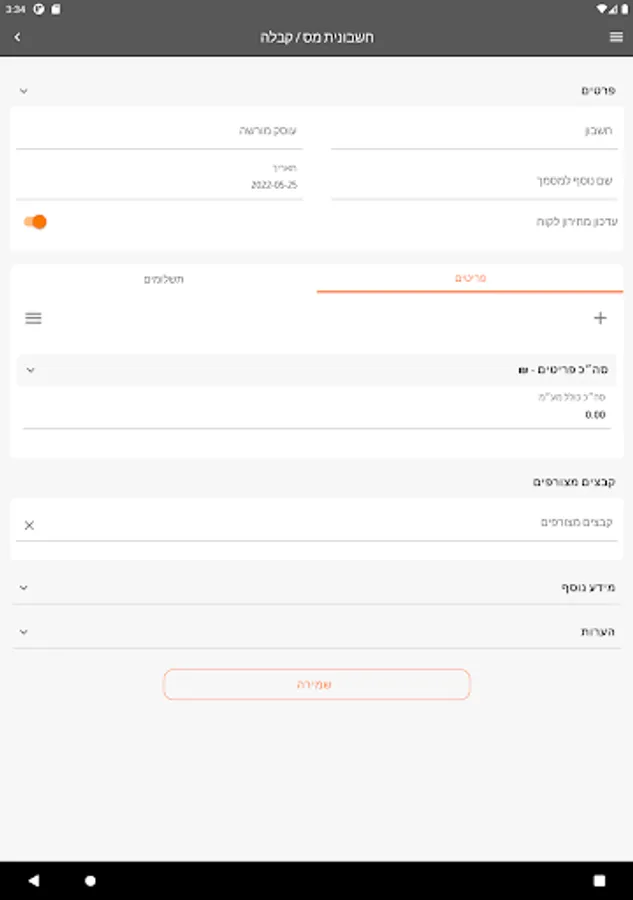Viewport: 633px width, 900px height.
Task: Collapse the פרטים details section
Action: pyautogui.click(x=24, y=91)
